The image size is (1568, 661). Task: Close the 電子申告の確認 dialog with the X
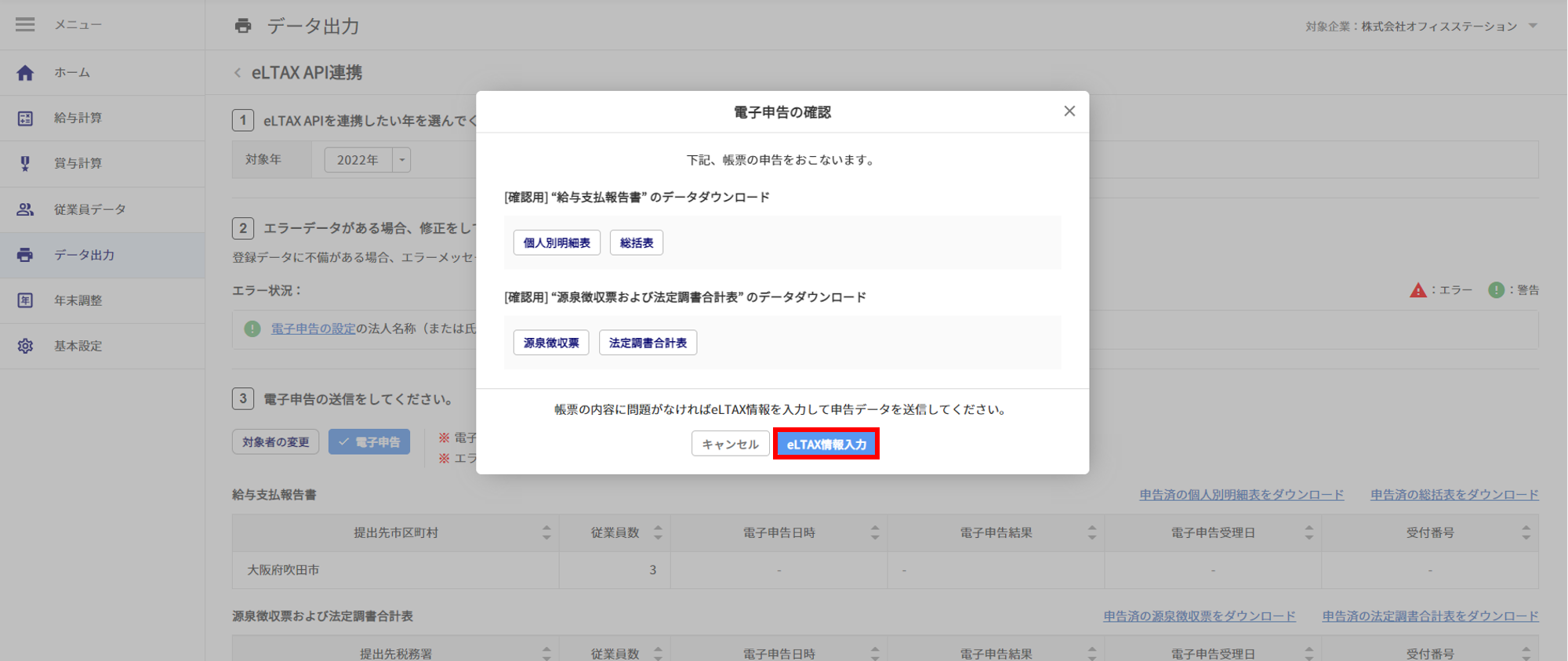[x=1069, y=111]
